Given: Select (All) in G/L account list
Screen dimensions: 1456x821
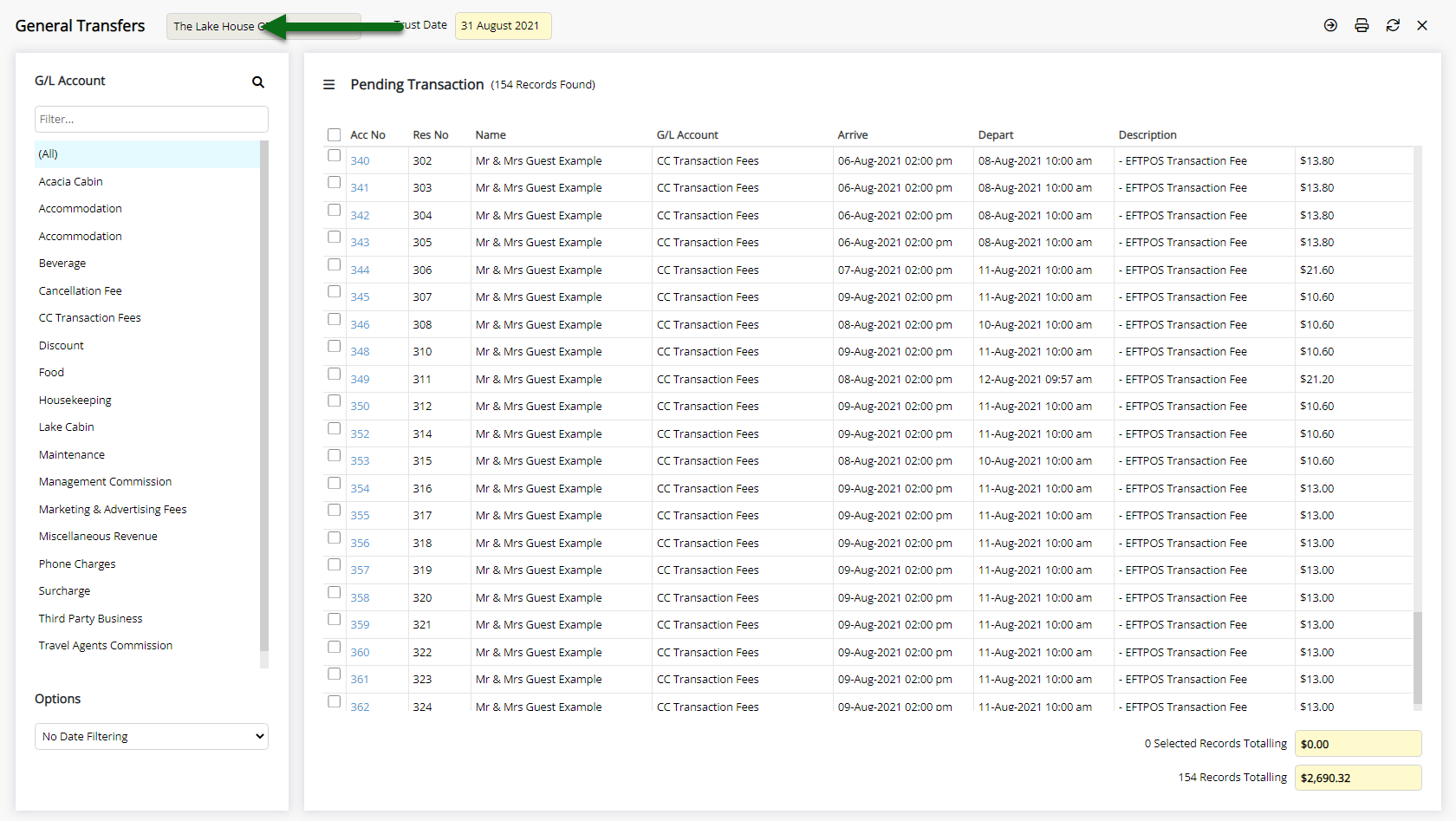Looking at the screenshot, I should (x=146, y=154).
